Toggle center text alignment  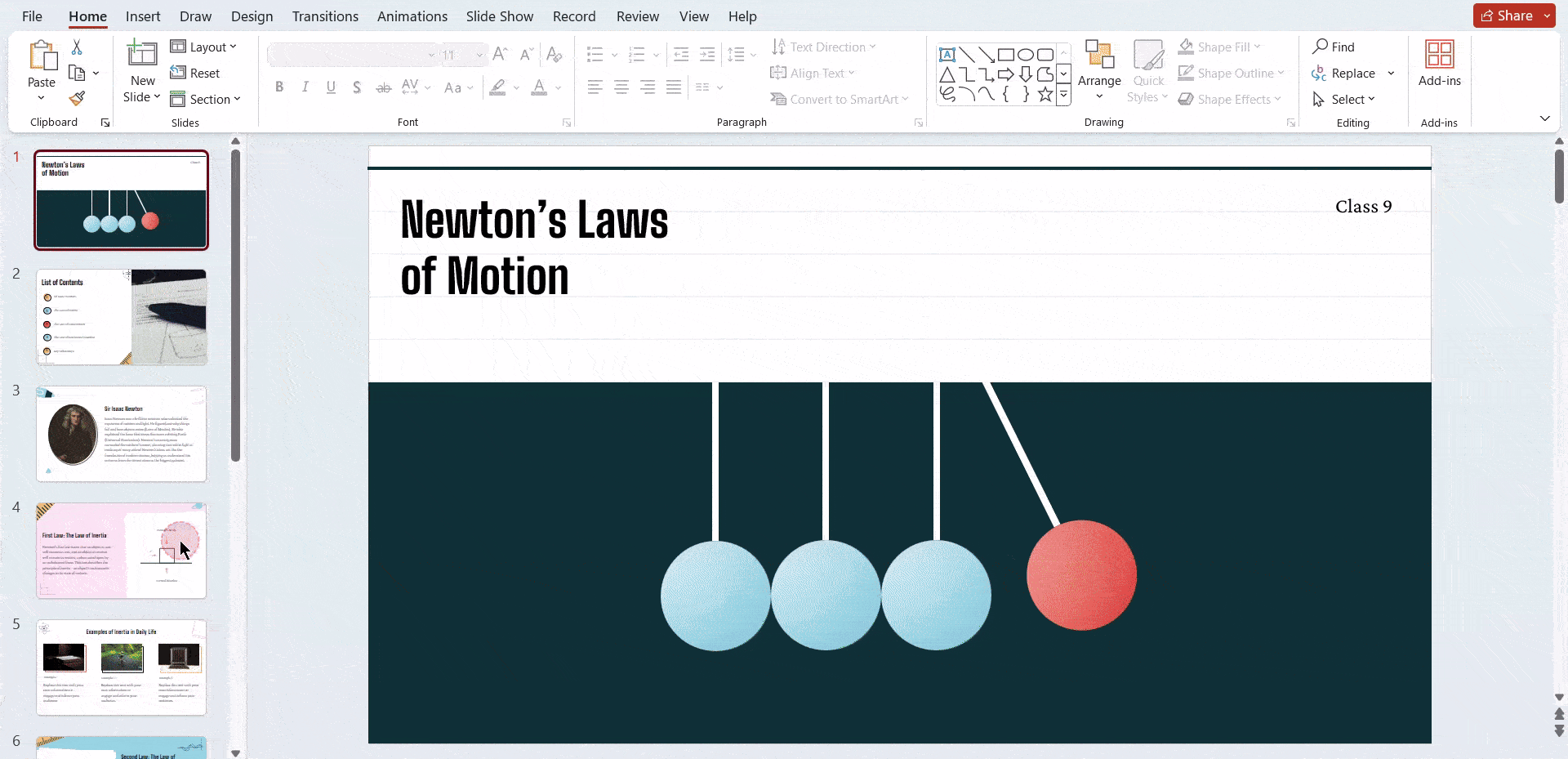pyautogui.click(x=621, y=87)
